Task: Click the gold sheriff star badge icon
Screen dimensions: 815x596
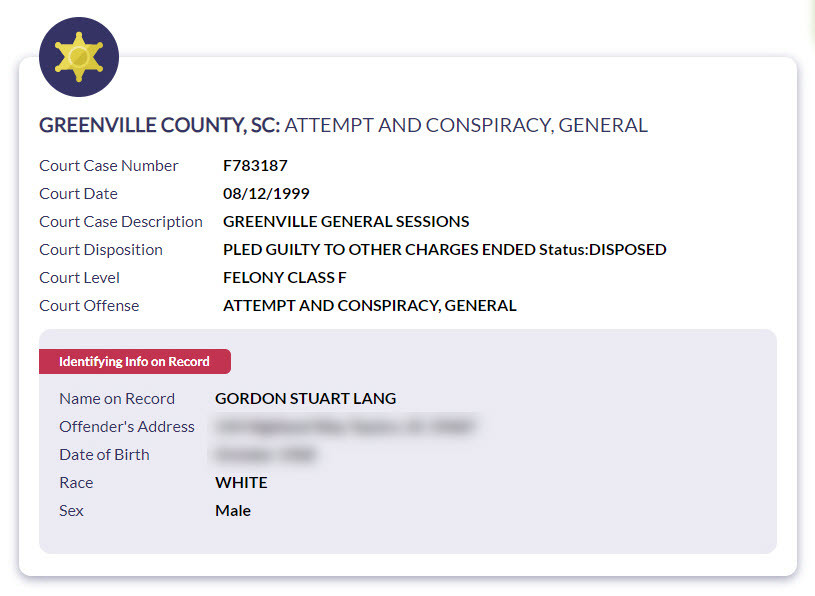Action: 78,57
